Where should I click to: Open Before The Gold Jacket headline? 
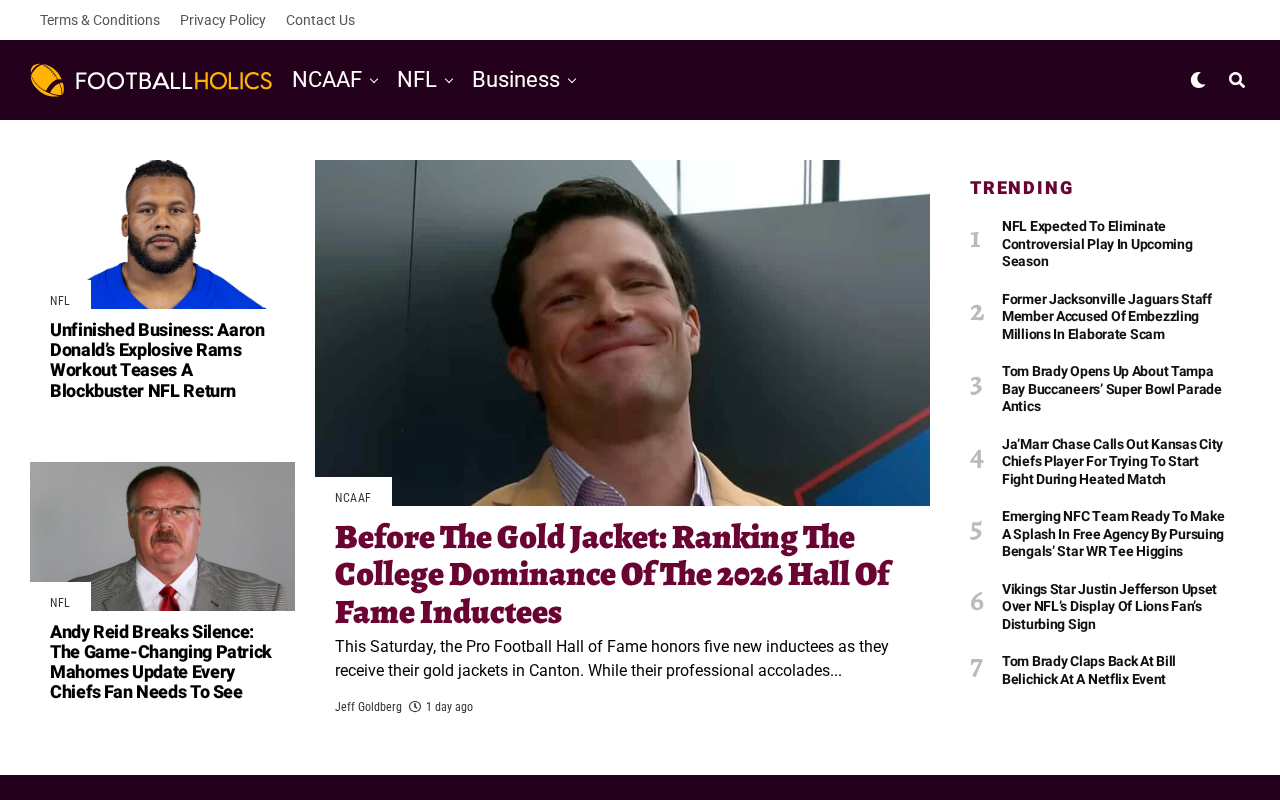[x=613, y=574]
